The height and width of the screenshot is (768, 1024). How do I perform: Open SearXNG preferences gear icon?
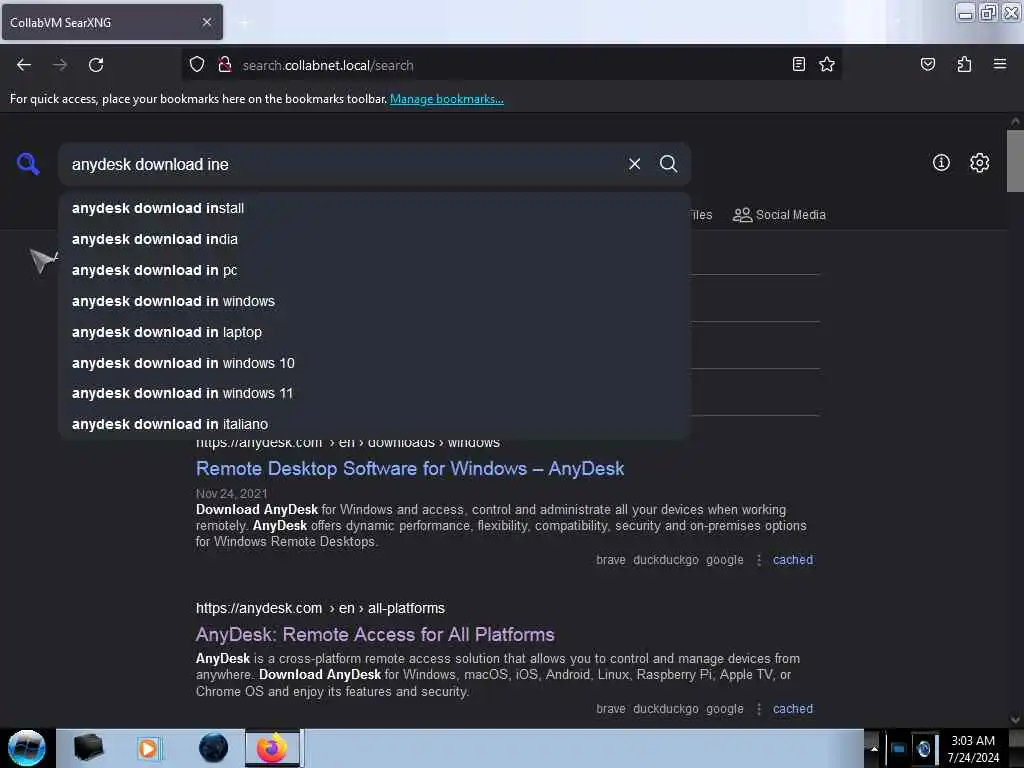(979, 163)
